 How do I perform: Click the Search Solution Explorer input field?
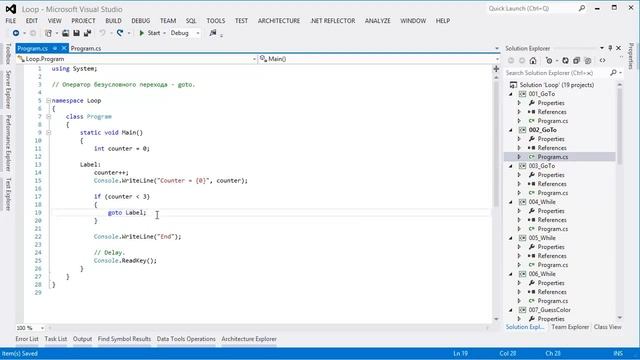pos(557,73)
